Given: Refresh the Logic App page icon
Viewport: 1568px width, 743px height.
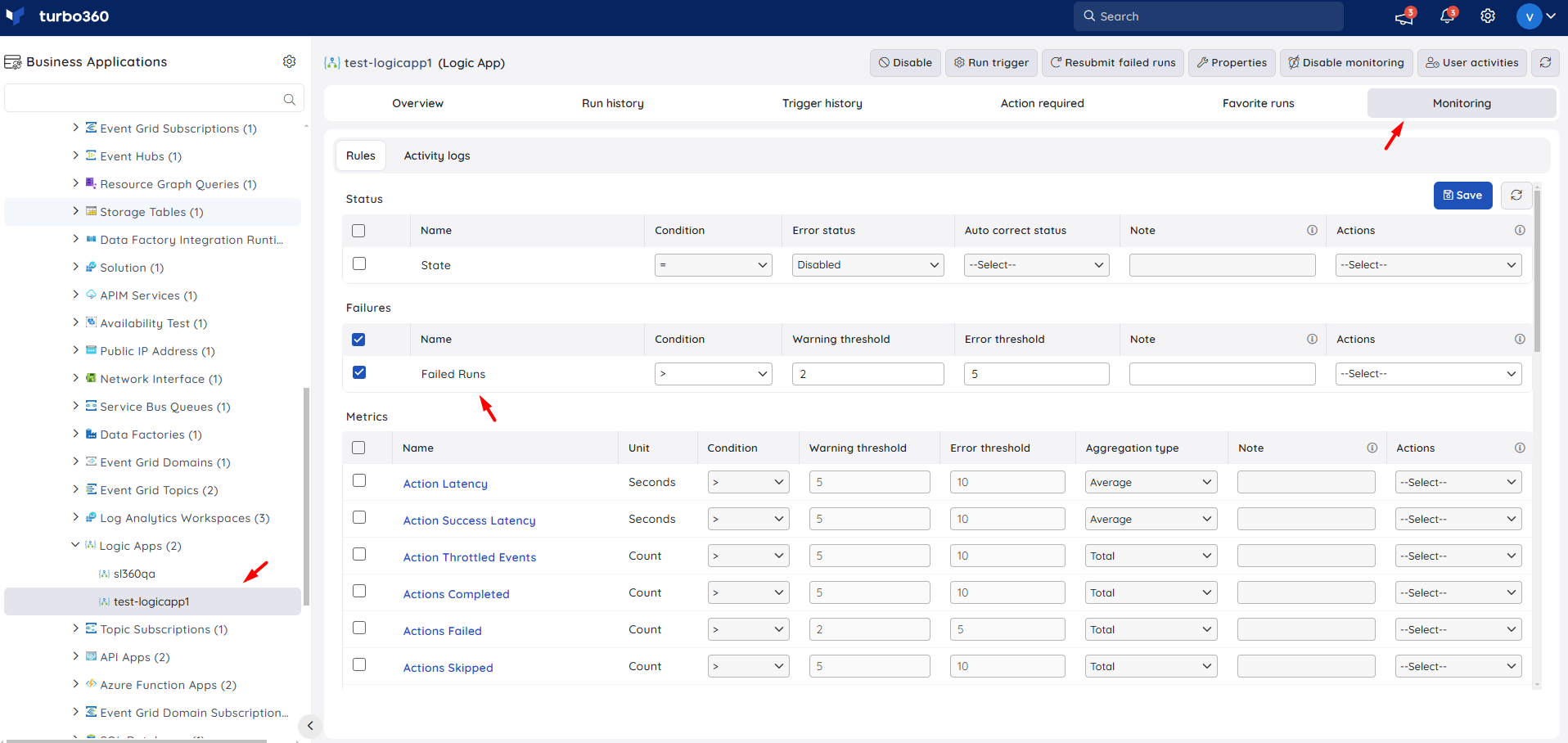Looking at the screenshot, I should [x=1545, y=62].
